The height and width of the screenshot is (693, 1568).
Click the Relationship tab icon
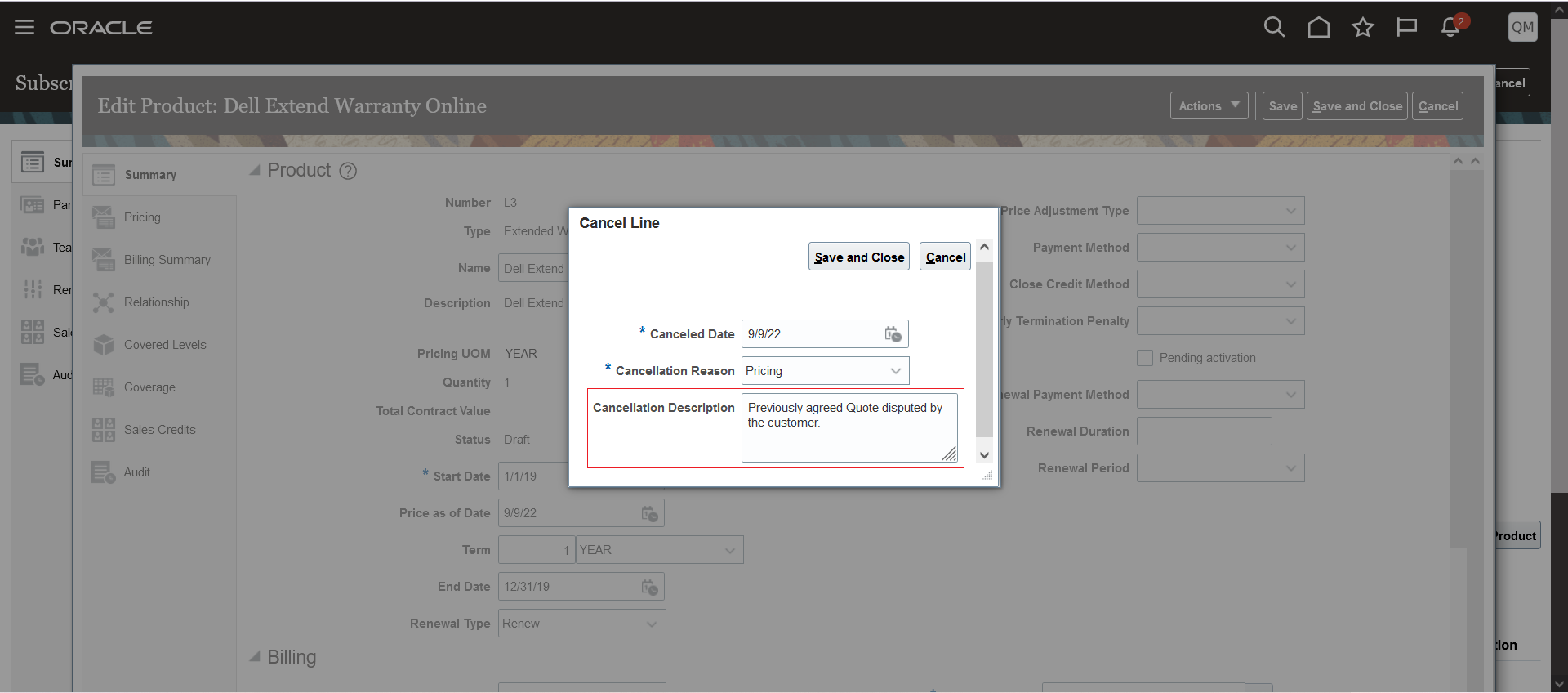[104, 302]
